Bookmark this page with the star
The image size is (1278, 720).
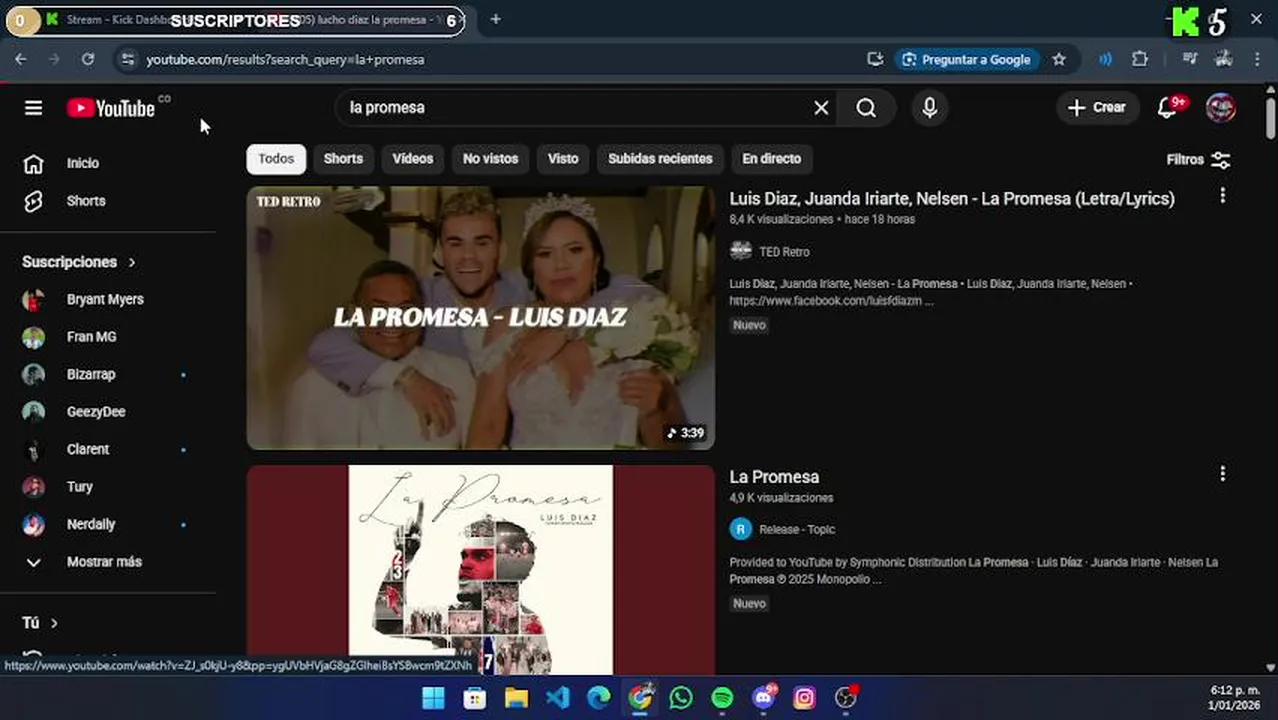pos(1059,60)
